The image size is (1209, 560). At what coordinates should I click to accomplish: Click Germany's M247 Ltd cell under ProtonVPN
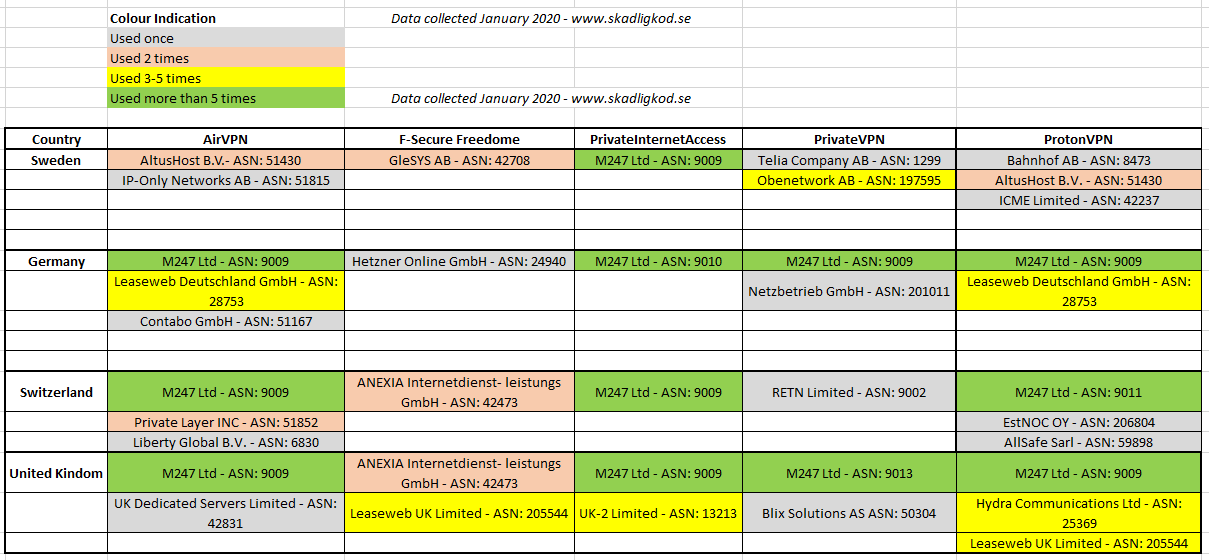[x=1078, y=261]
